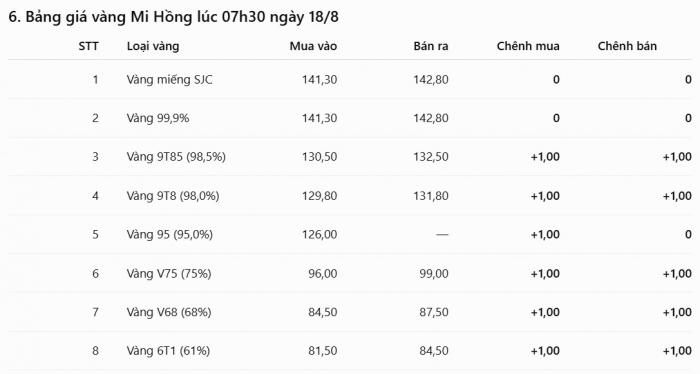Click the Mua vào column header
The width and height of the screenshot is (700, 374).
[x=313, y=46]
